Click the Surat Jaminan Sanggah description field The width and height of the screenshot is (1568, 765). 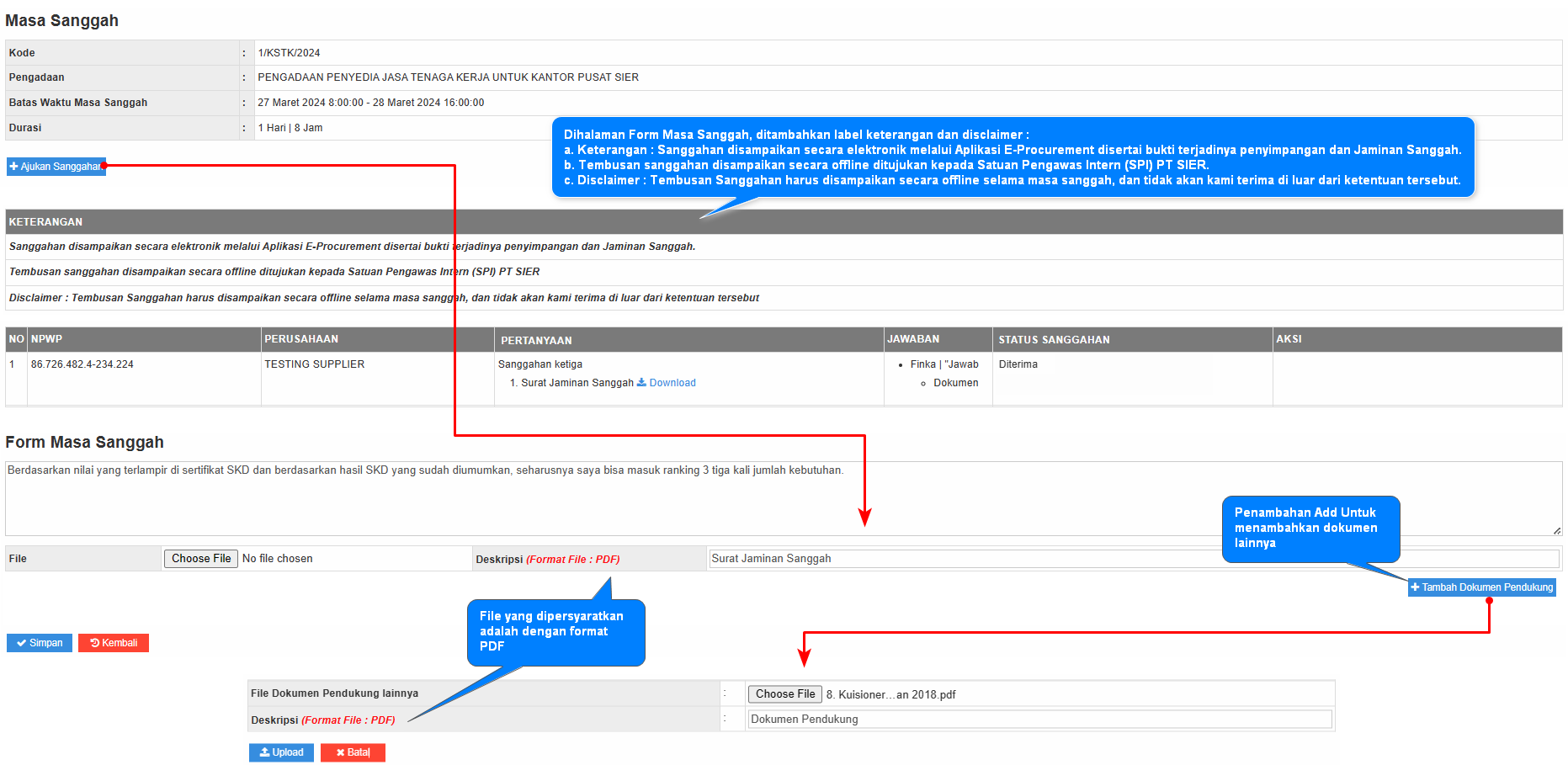pyautogui.click(x=959, y=559)
